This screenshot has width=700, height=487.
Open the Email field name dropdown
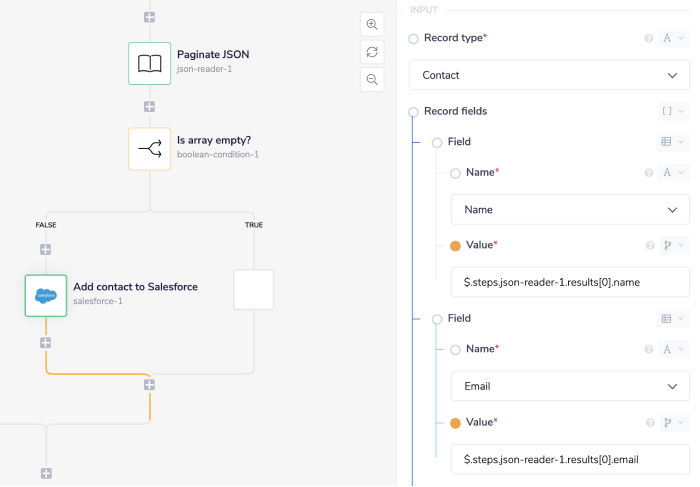coord(569,385)
